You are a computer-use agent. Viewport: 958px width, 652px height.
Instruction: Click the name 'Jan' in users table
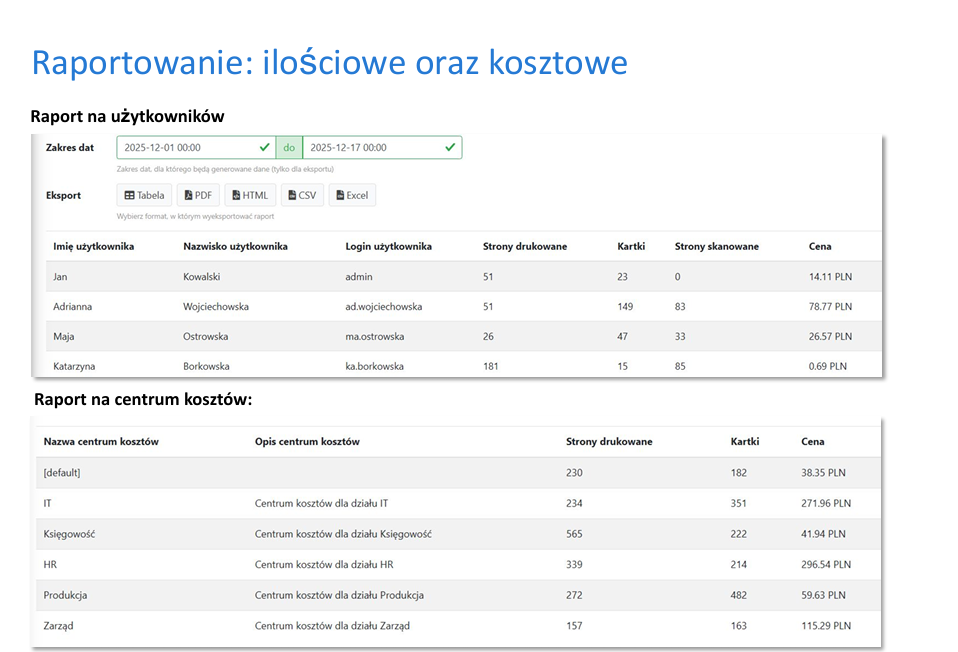coord(60,277)
